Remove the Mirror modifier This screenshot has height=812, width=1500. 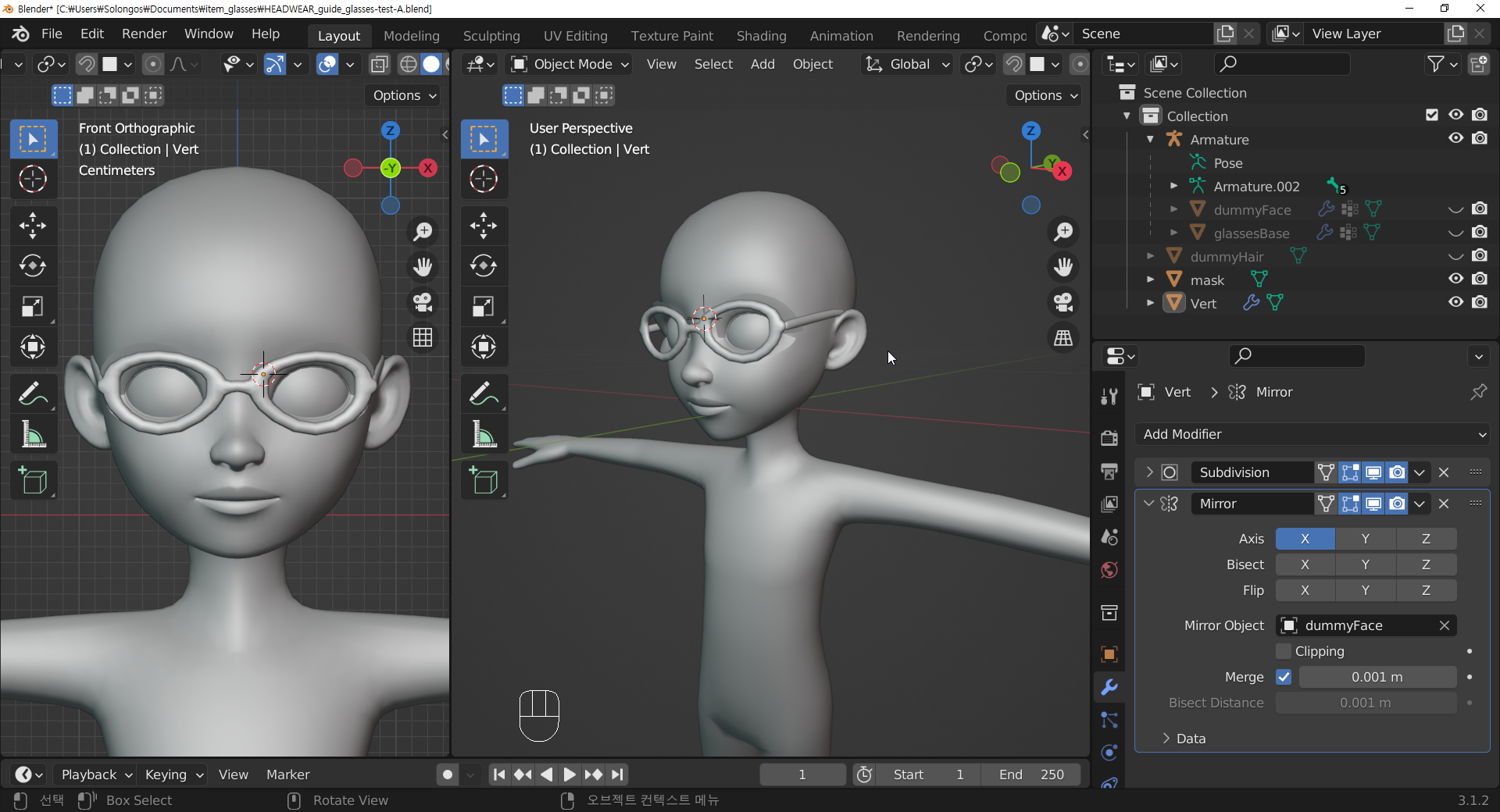(x=1444, y=504)
